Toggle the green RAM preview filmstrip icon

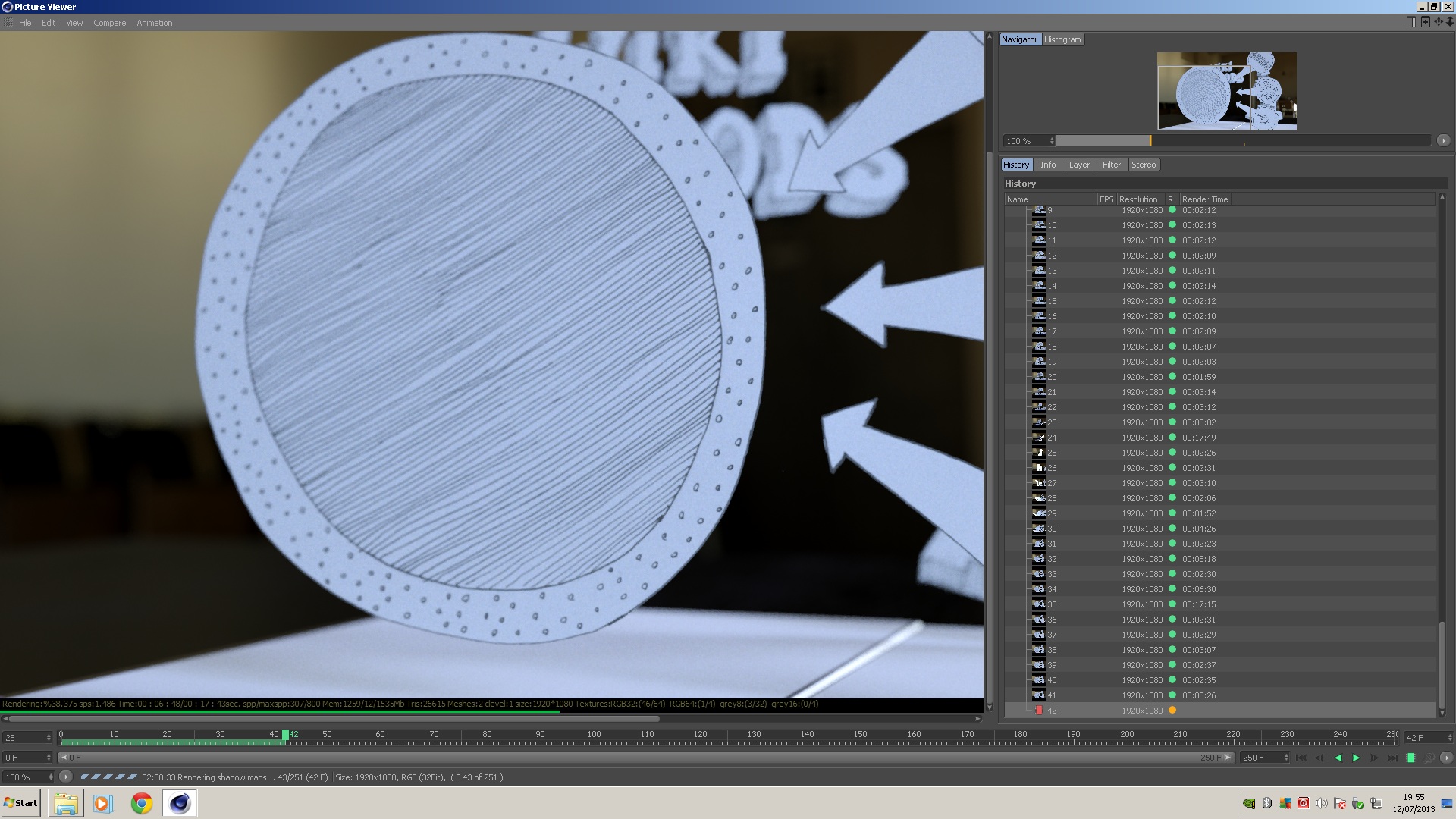pyautogui.click(x=1410, y=758)
